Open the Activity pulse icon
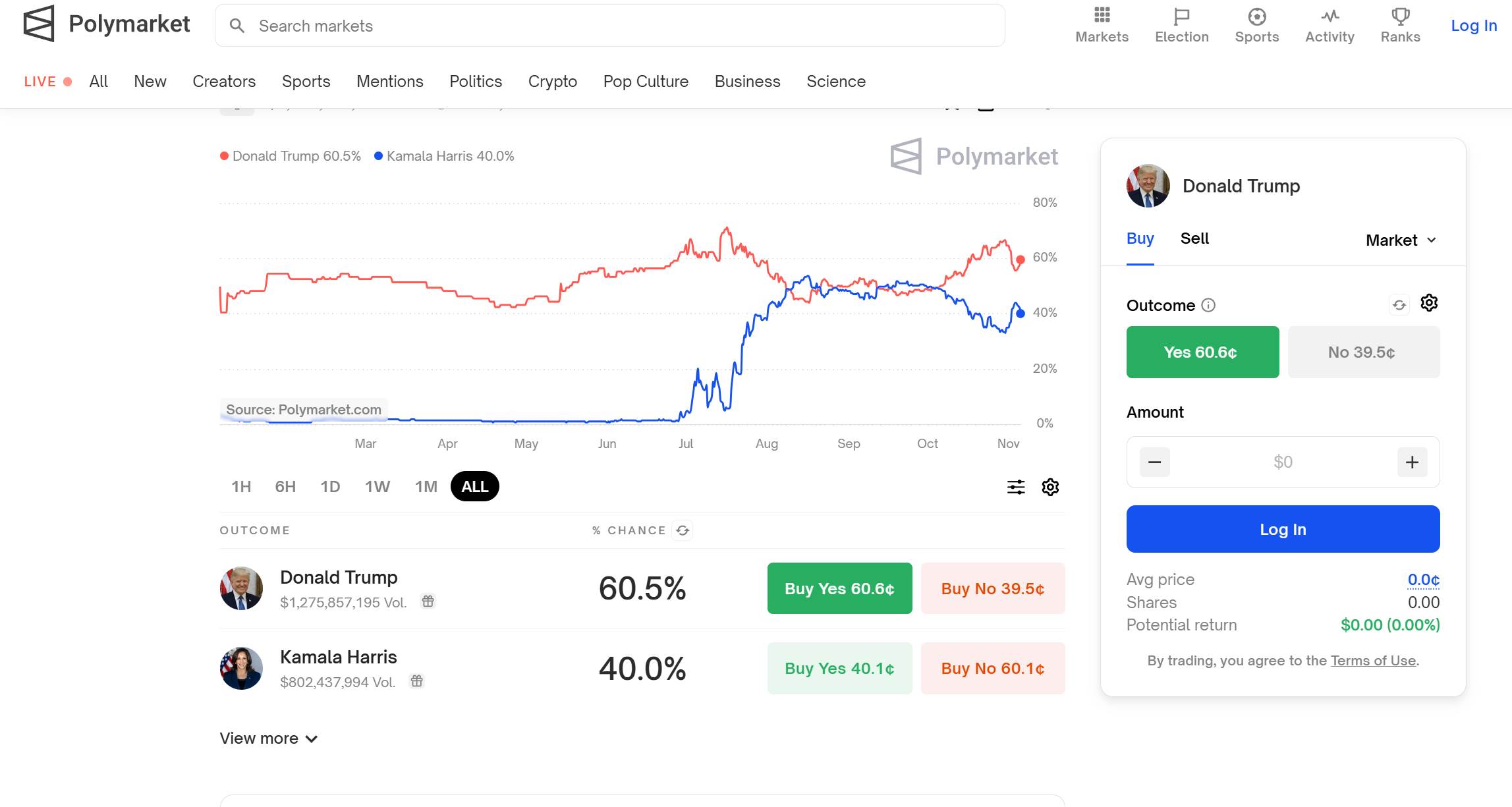Viewport: 1512px width, 807px height. pos(1330,16)
